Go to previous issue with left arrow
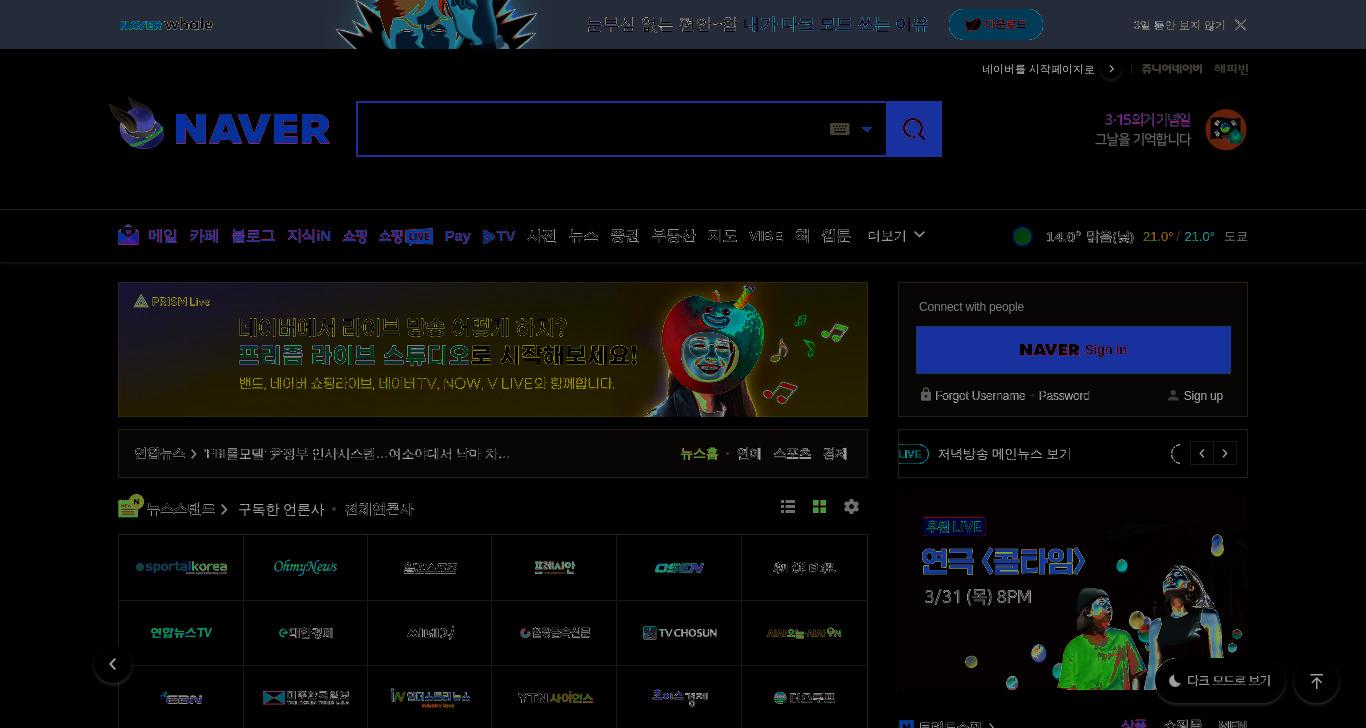The height and width of the screenshot is (728, 1366). click(x=1202, y=453)
